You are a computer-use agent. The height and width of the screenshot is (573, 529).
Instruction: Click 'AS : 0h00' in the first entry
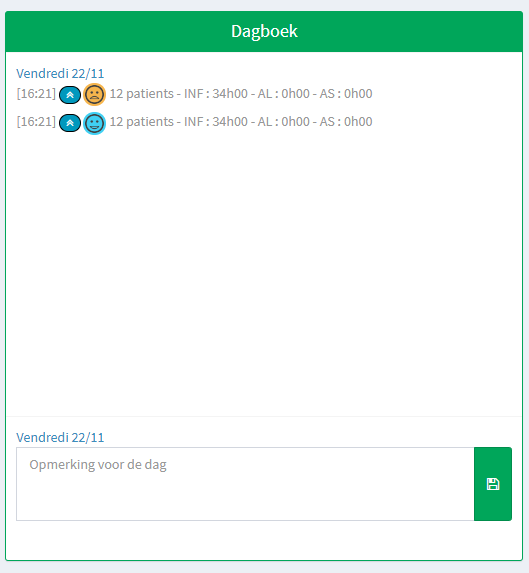coord(346,94)
